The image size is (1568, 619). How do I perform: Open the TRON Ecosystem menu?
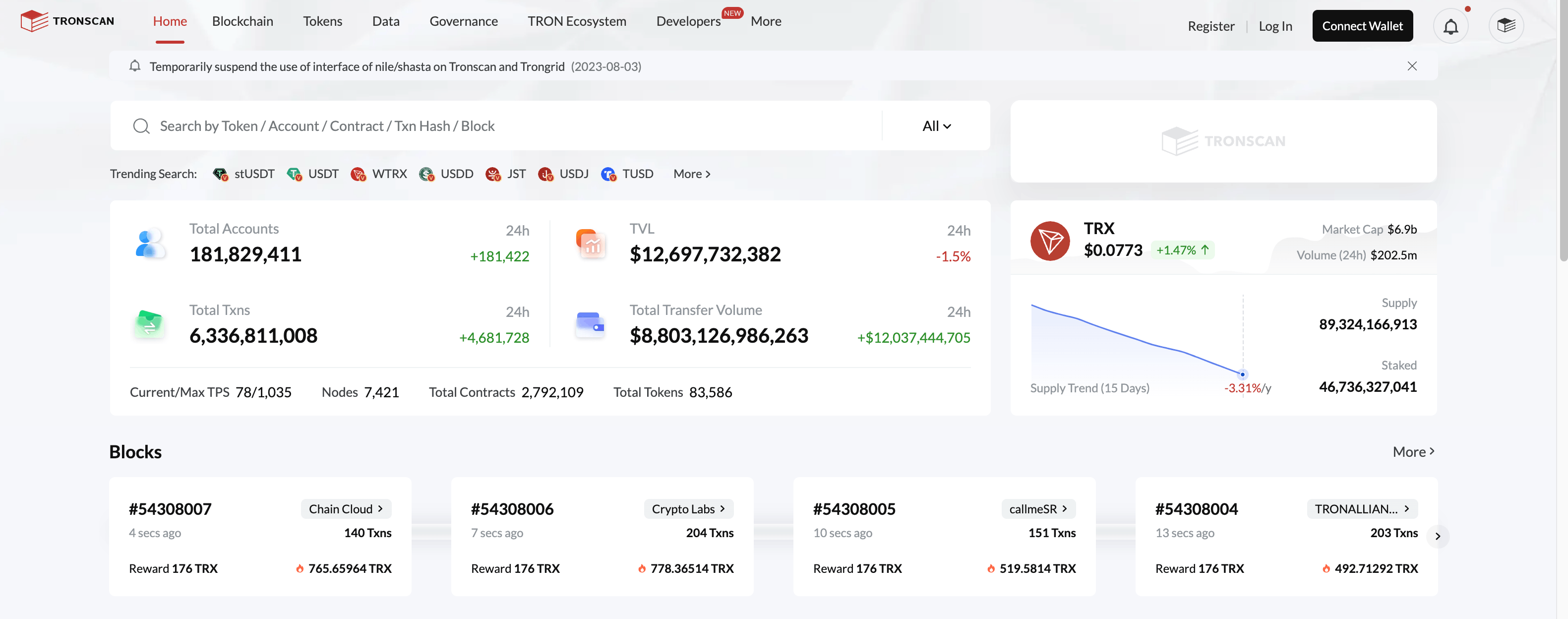pyautogui.click(x=577, y=21)
